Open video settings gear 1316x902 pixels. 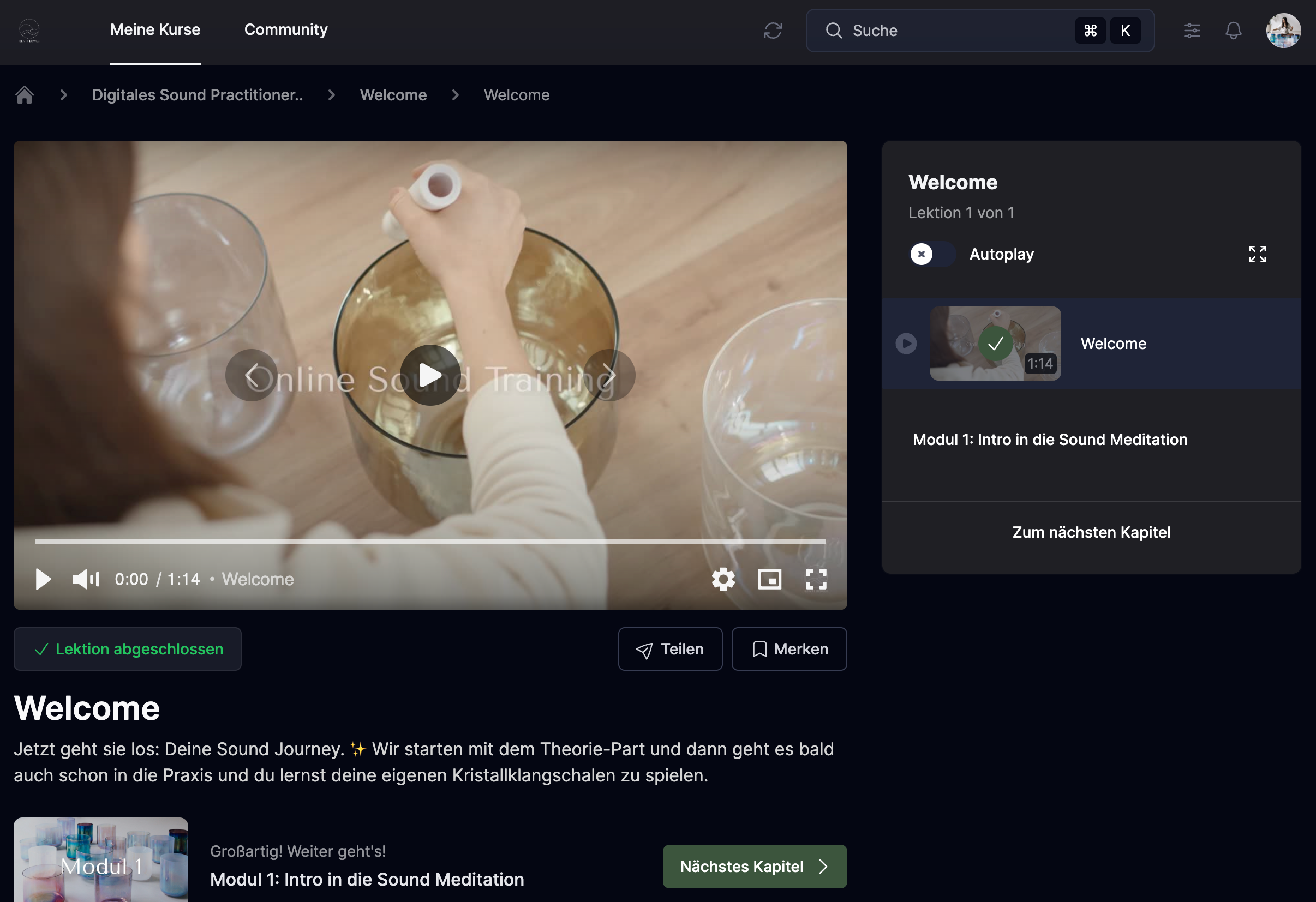point(723,579)
